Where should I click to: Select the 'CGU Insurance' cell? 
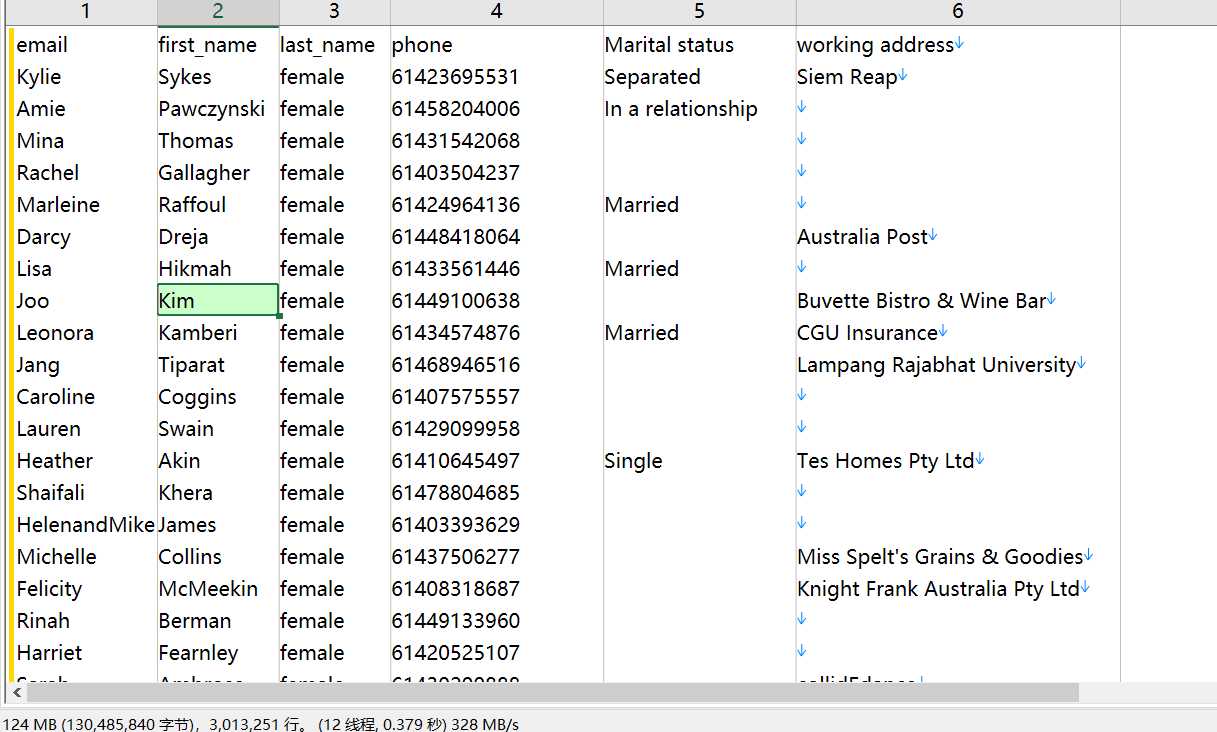[x=958, y=333]
